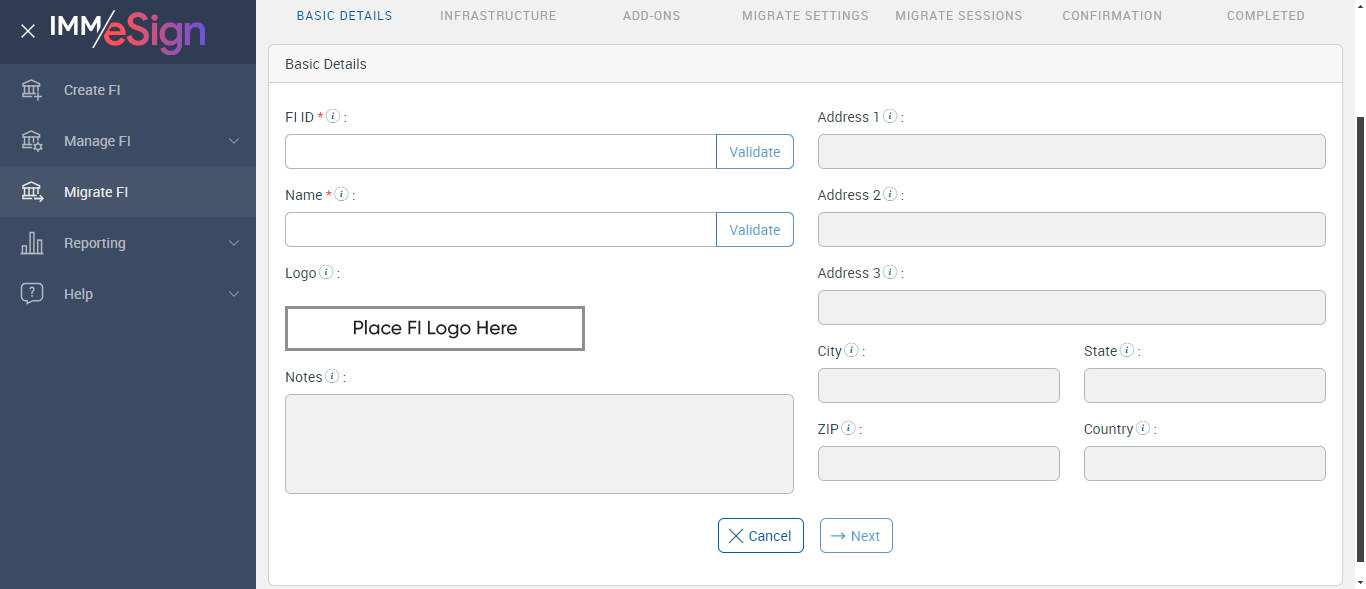Expand the Reporting submenu chevron
Image resolution: width=1366 pixels, height=589 pixels.
[234, 243]
